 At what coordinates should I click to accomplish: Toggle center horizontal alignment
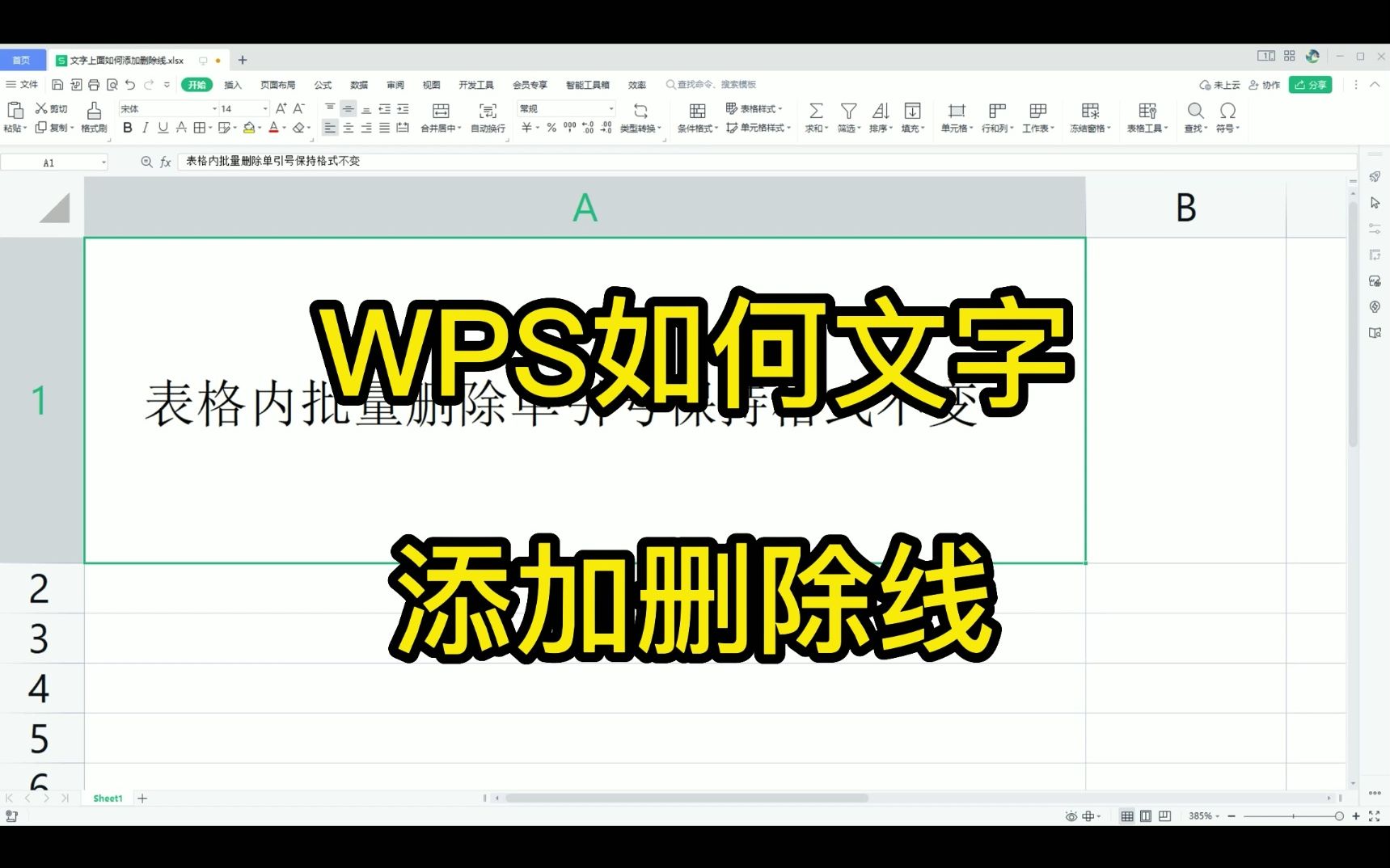tap(349, 128)
